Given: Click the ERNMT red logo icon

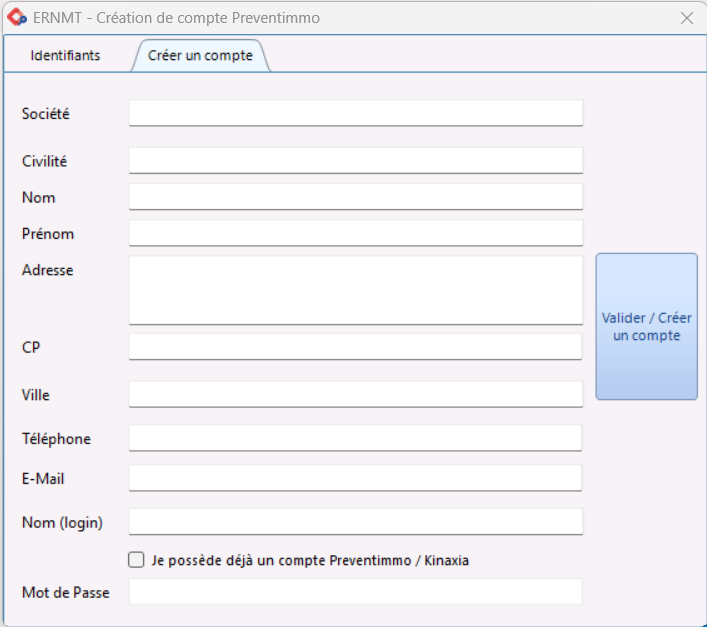Looking at the screenshot, I should pos(17,18).
